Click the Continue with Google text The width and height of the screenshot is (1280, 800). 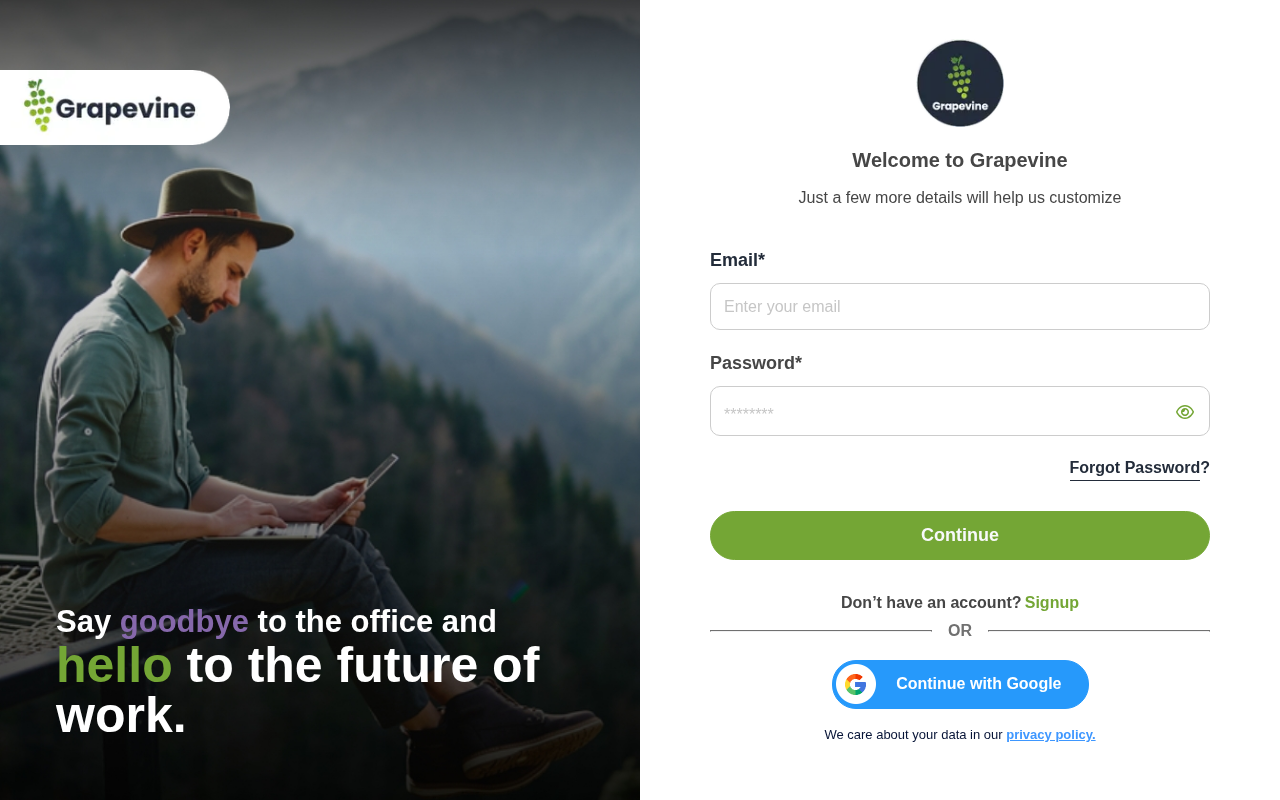[x=978, y=684]
